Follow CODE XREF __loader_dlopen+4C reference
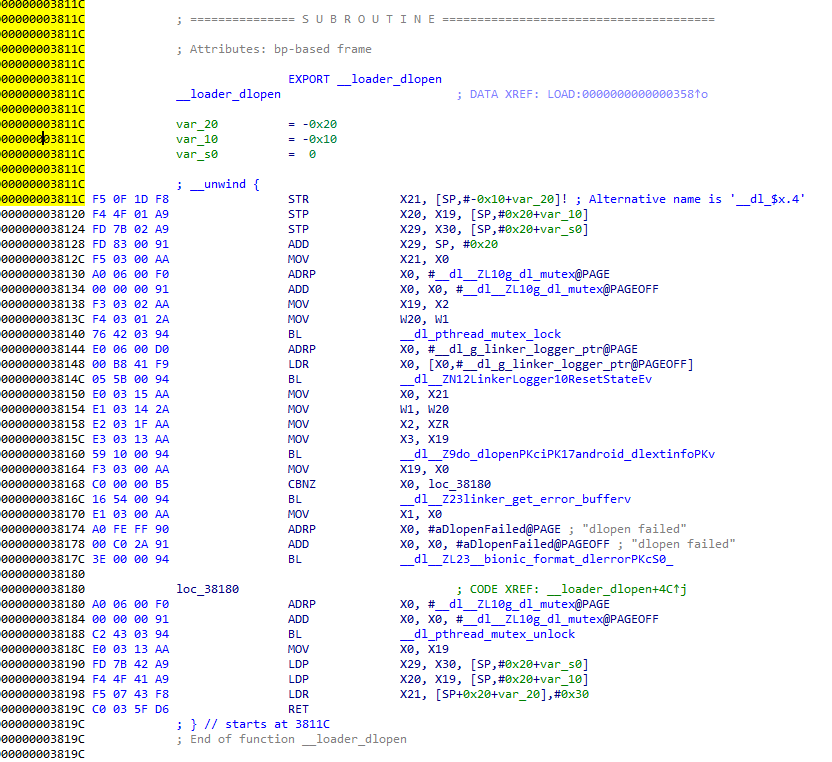Screen dimensions: 832x762 click(617, 589)
